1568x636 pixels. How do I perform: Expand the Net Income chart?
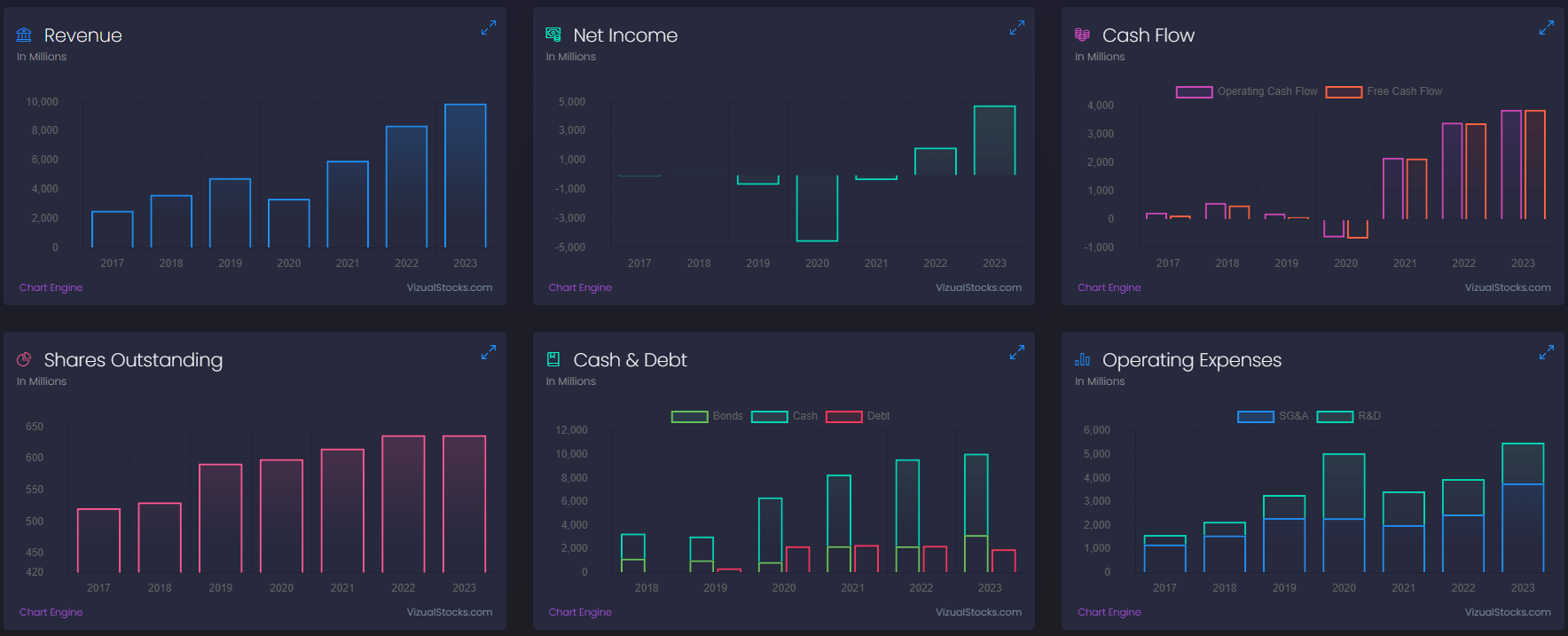(x=1017, y=28)
